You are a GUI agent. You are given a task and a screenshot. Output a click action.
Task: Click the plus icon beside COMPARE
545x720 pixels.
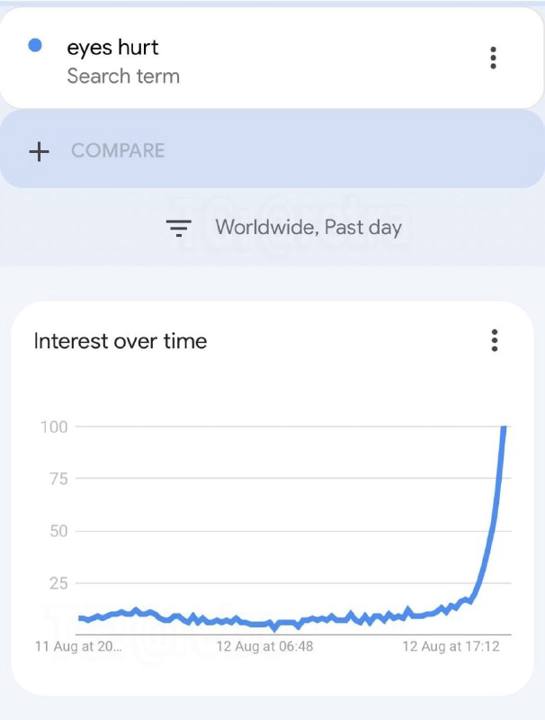coord(39,151)
